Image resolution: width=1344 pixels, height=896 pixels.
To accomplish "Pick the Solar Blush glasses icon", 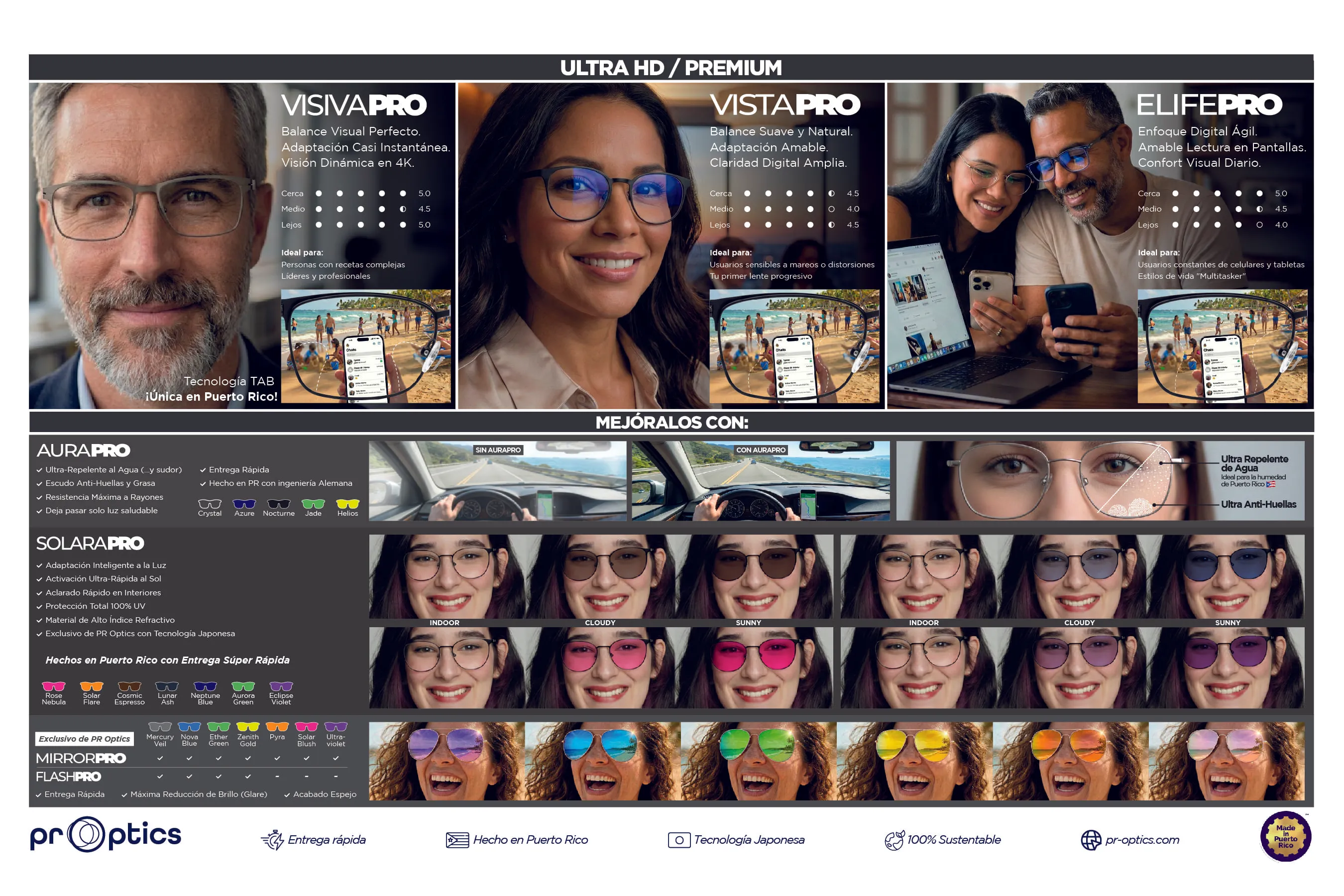I will coord(306,727).
